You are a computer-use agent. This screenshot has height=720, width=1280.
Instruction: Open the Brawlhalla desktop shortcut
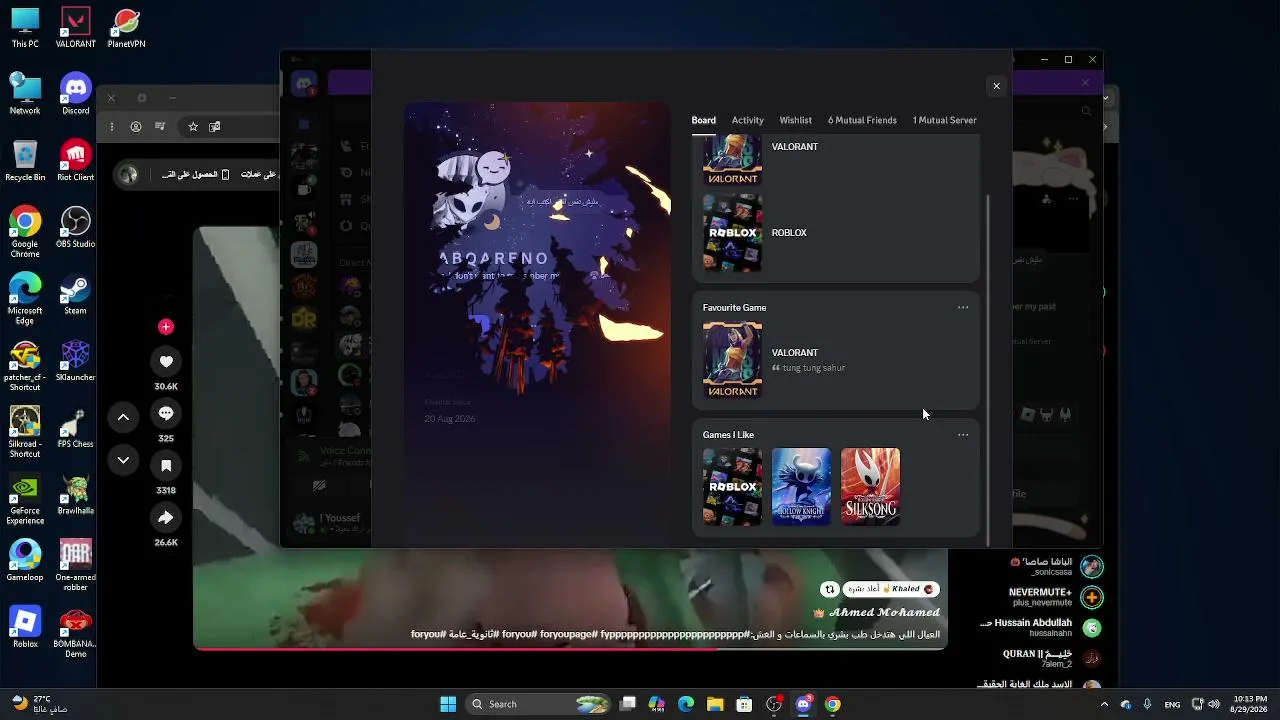[76, 494]
